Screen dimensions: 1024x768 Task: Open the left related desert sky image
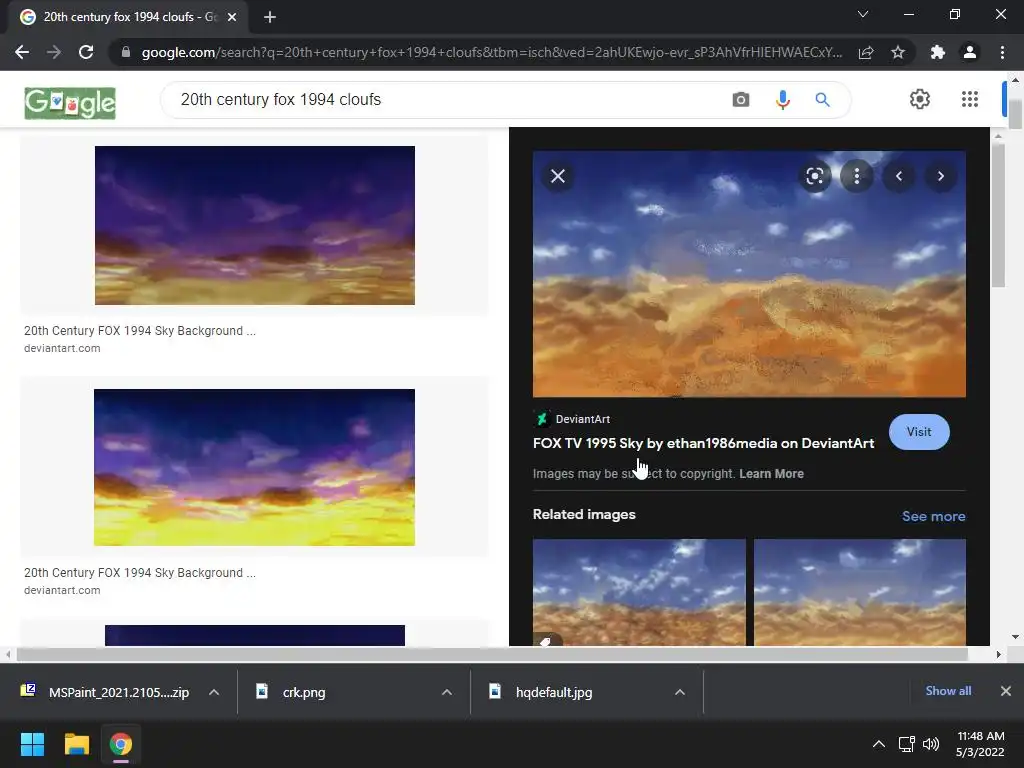[x=639, y=592]
